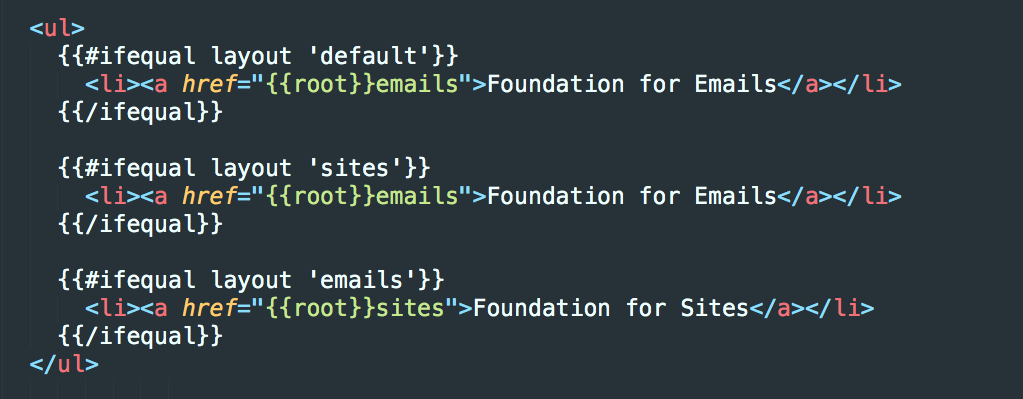Click the closing ul tag
This screenshot has width=1023, height=399.
click(64, 364)
